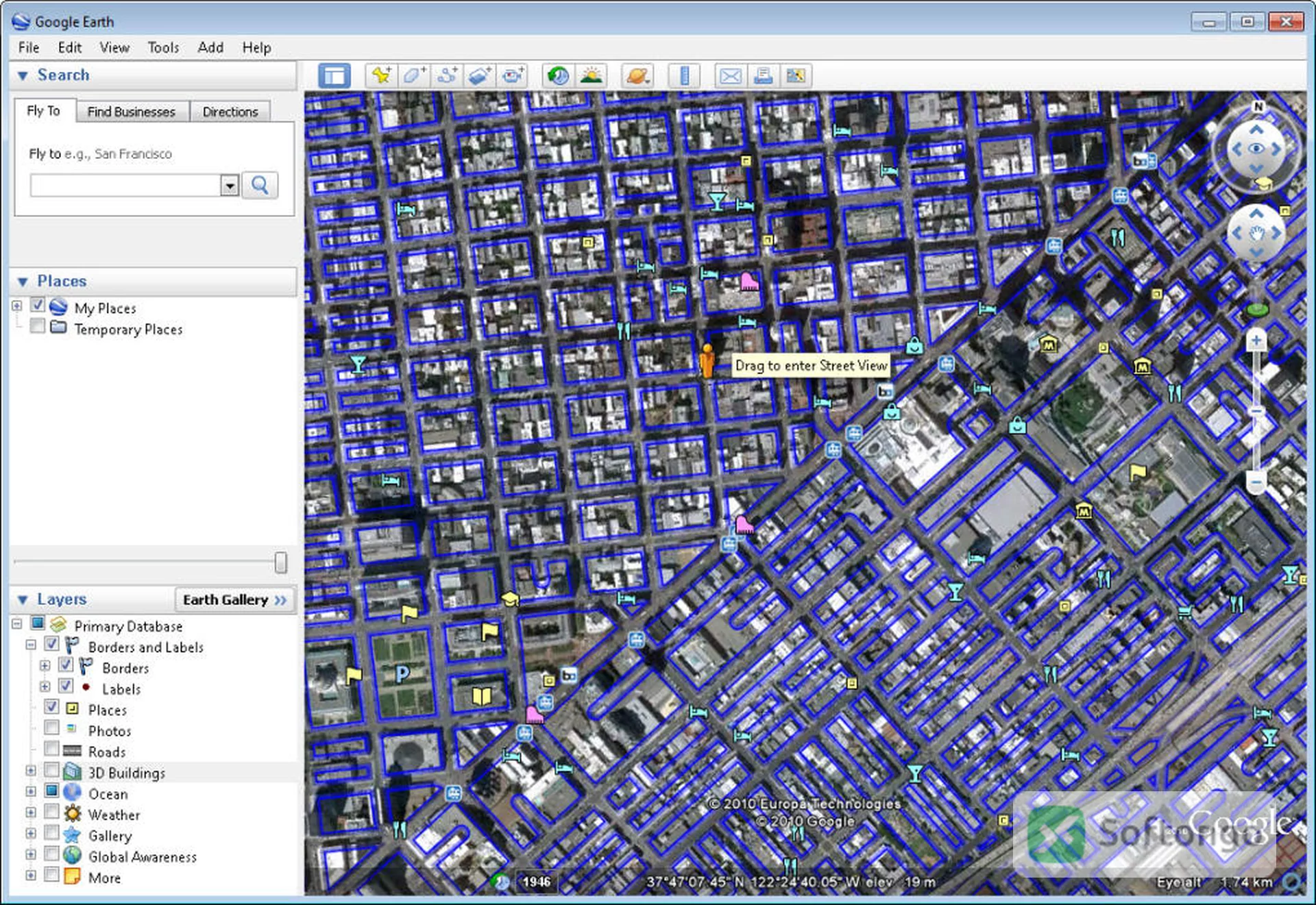
Task: Uncheck the Places layer checkbox
Action: [51, 706]
